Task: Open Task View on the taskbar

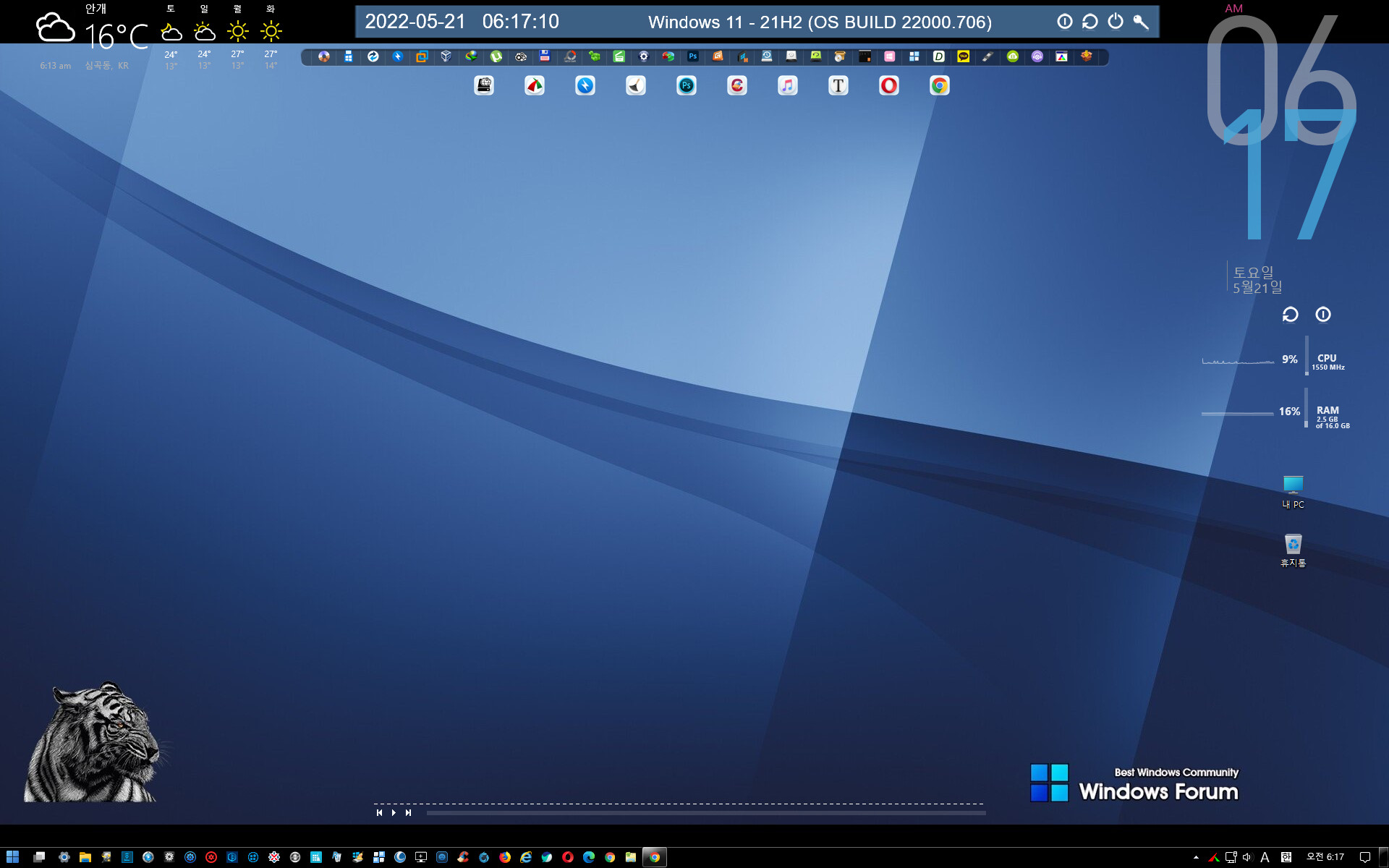Action: pos(39,857)
